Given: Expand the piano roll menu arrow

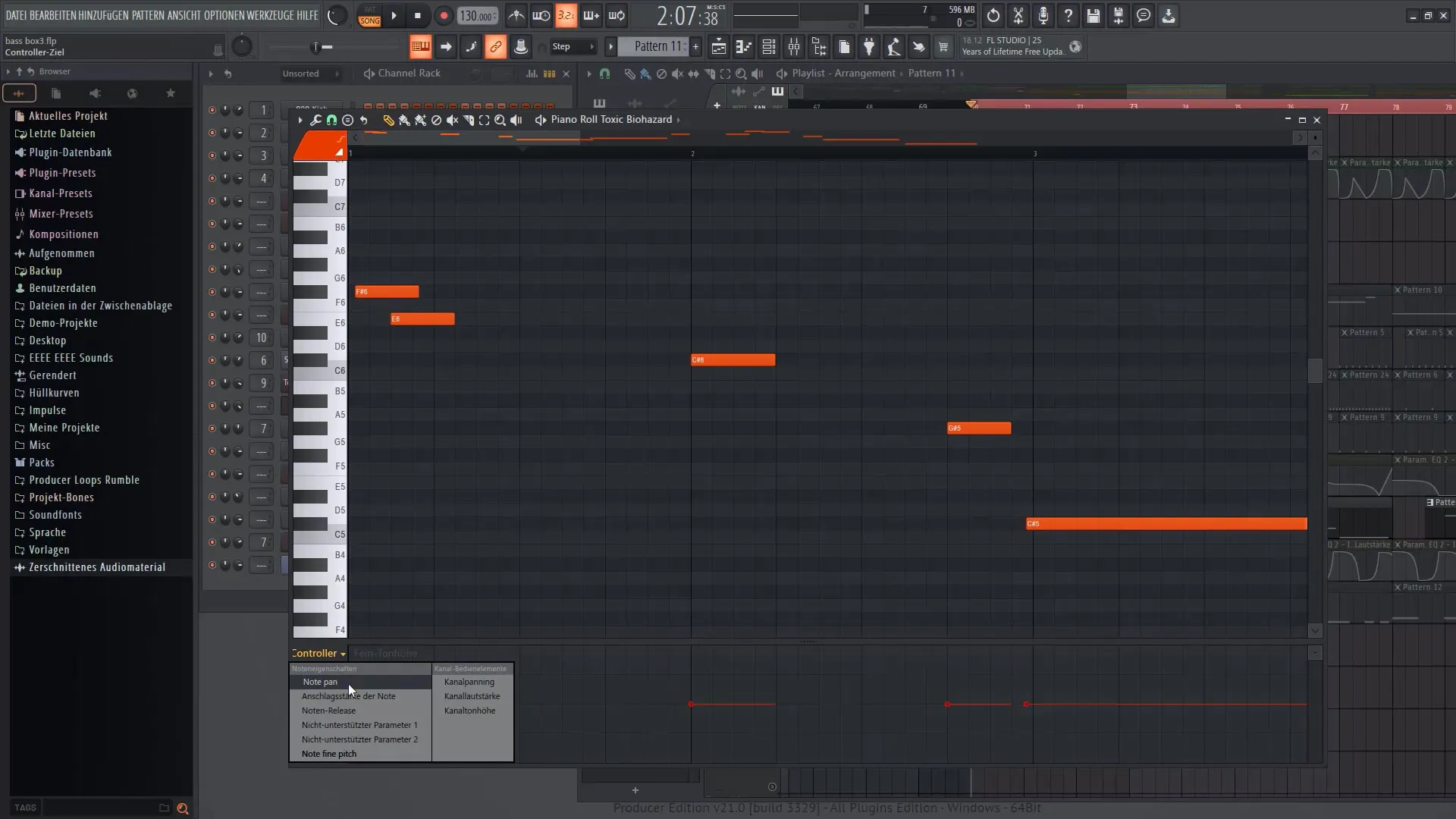Looking at the screenshot, I should [300, 120].
